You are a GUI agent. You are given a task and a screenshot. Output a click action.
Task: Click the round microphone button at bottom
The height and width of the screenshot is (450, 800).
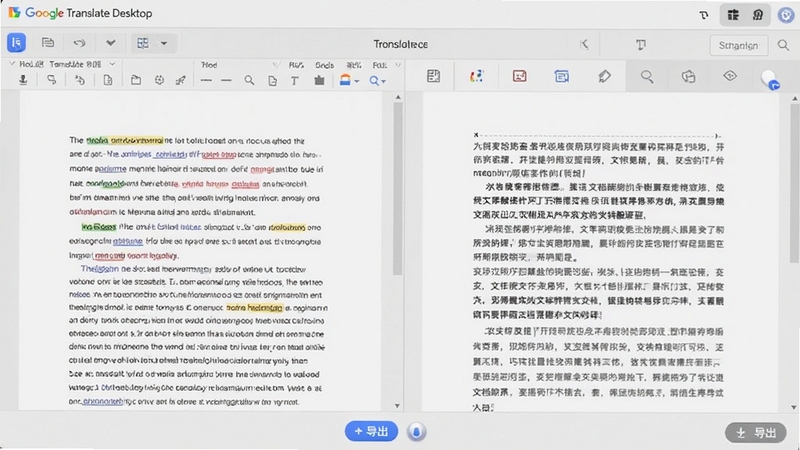click(x=416, y=432)
